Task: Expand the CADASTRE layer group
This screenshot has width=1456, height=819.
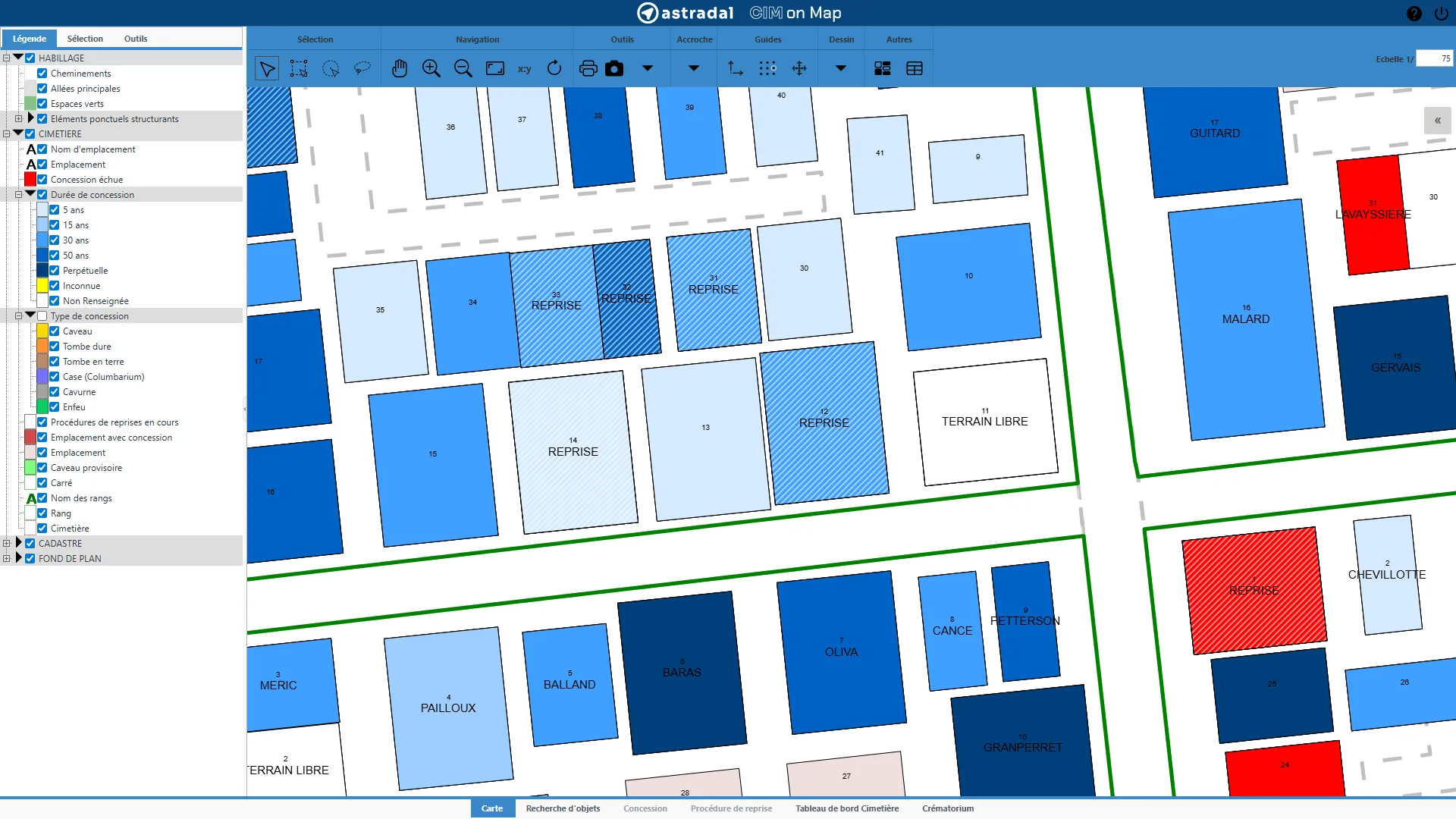Action: tap(18, 543)
